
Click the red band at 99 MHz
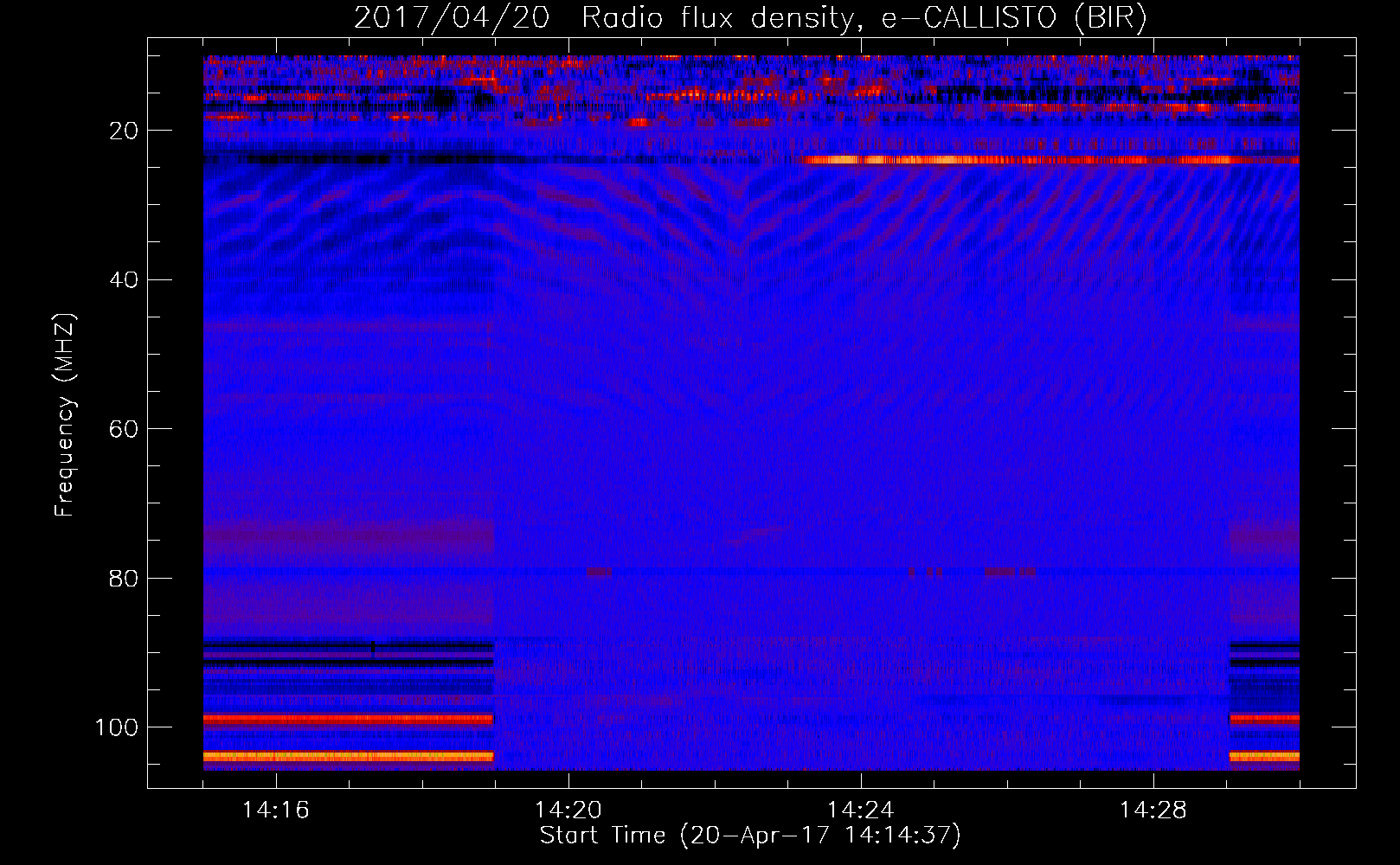348,719
